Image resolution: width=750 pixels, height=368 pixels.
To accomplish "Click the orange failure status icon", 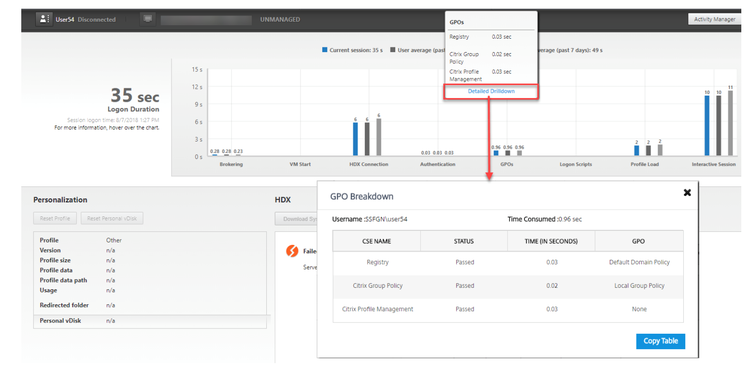I will tap(292, 251).
